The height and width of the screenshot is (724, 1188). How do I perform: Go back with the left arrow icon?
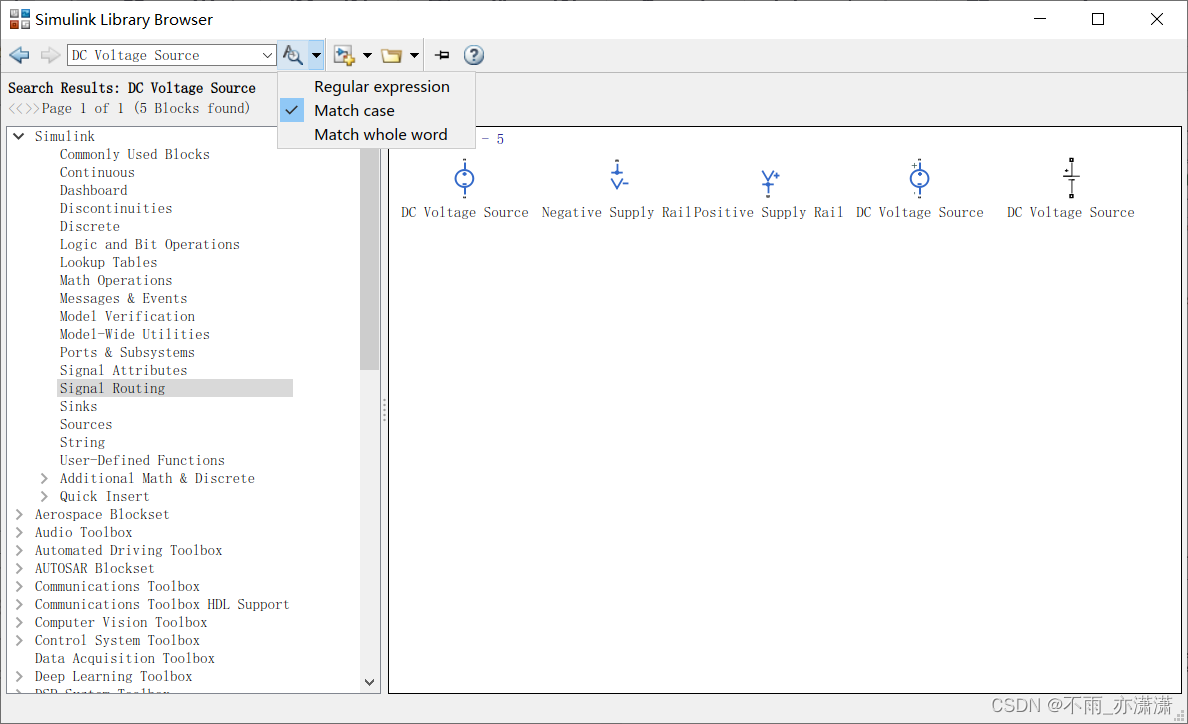(20, 55)
